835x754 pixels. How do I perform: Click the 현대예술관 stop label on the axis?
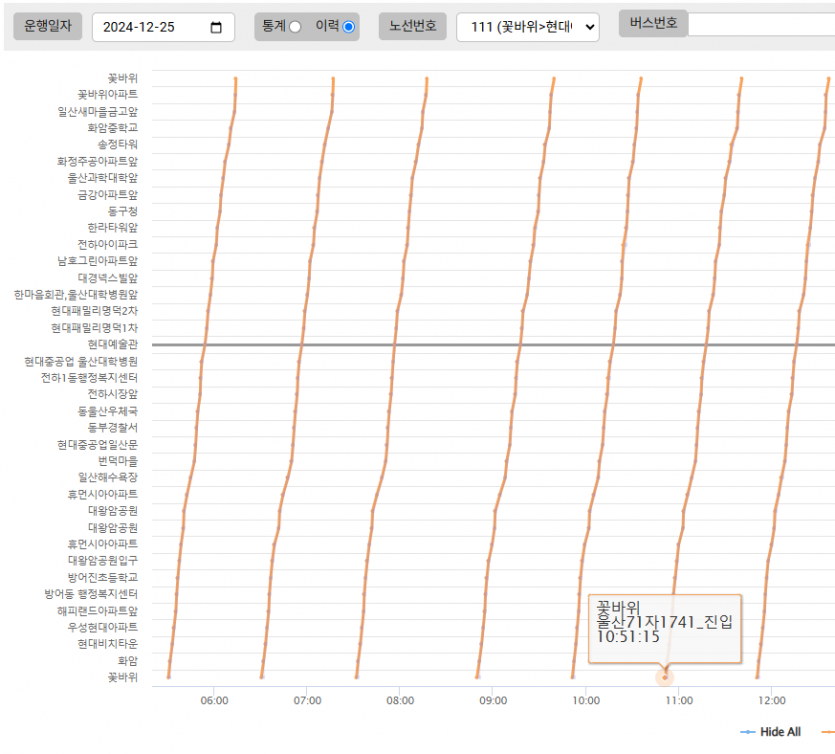pyautogui.click(x=112, y=344)
